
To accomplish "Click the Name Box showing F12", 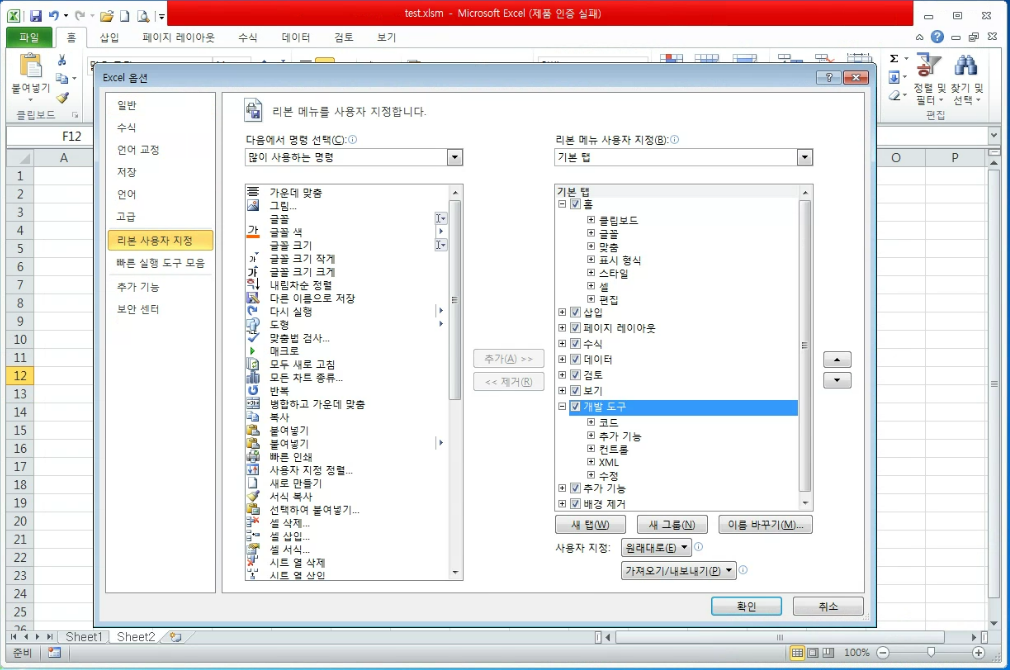I will [x=50, y=136].
